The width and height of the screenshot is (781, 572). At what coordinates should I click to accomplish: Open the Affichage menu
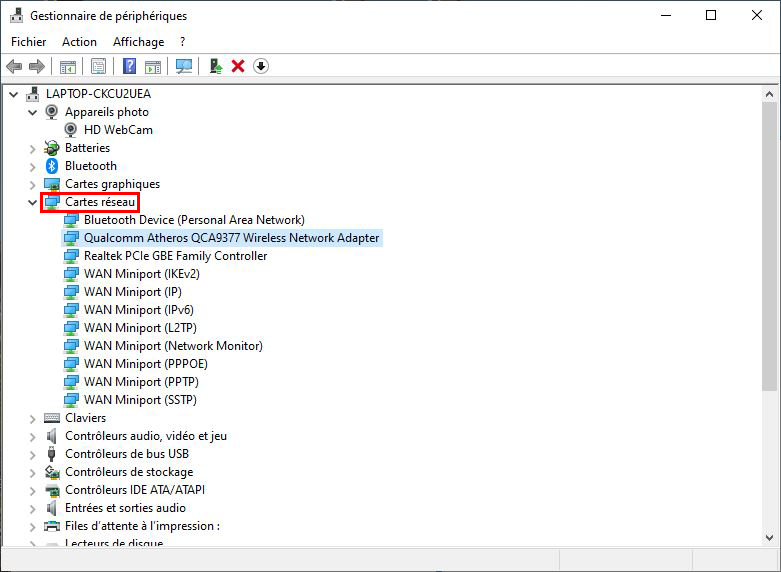pos(138,42)
